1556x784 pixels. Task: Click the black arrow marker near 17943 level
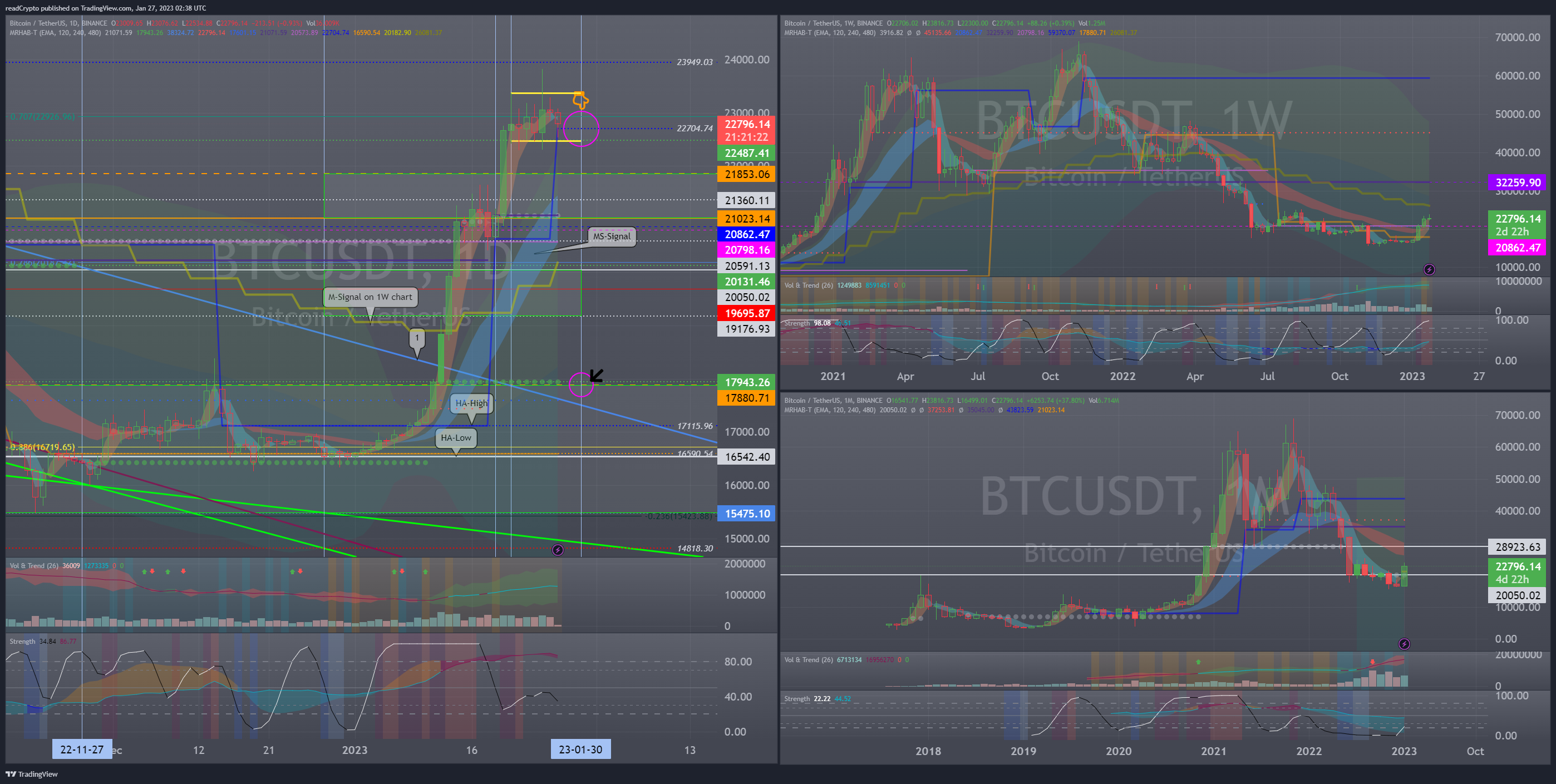596,376
